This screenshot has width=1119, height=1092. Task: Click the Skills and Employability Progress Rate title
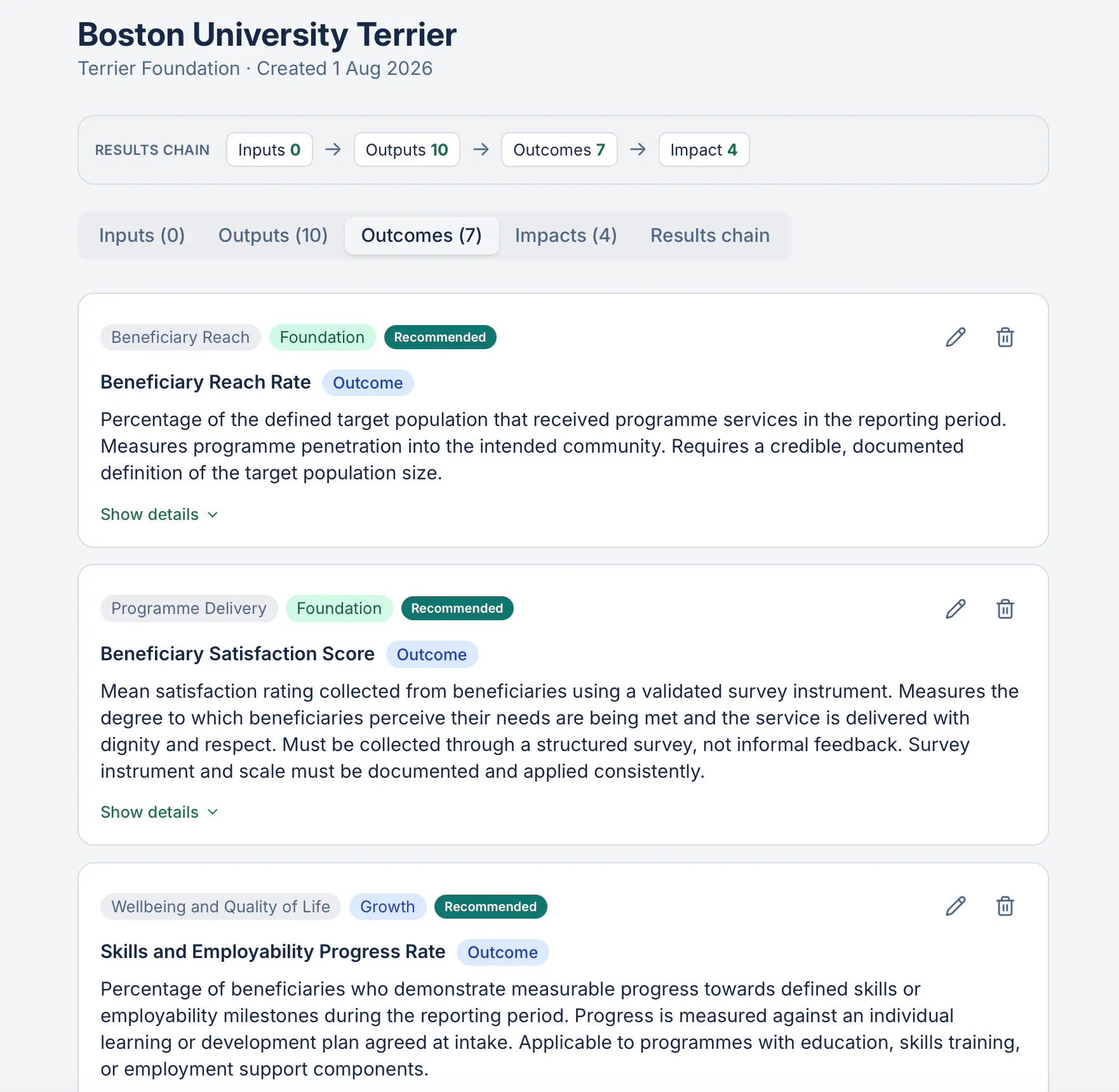pyautogui.click(x=273, y=952)
